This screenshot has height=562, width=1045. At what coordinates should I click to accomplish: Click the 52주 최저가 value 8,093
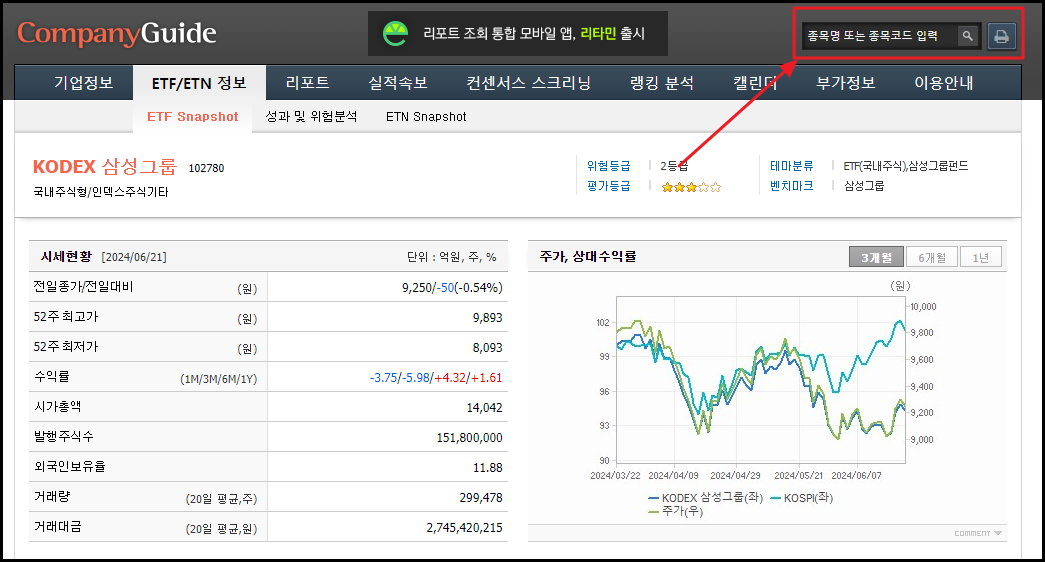488,347
